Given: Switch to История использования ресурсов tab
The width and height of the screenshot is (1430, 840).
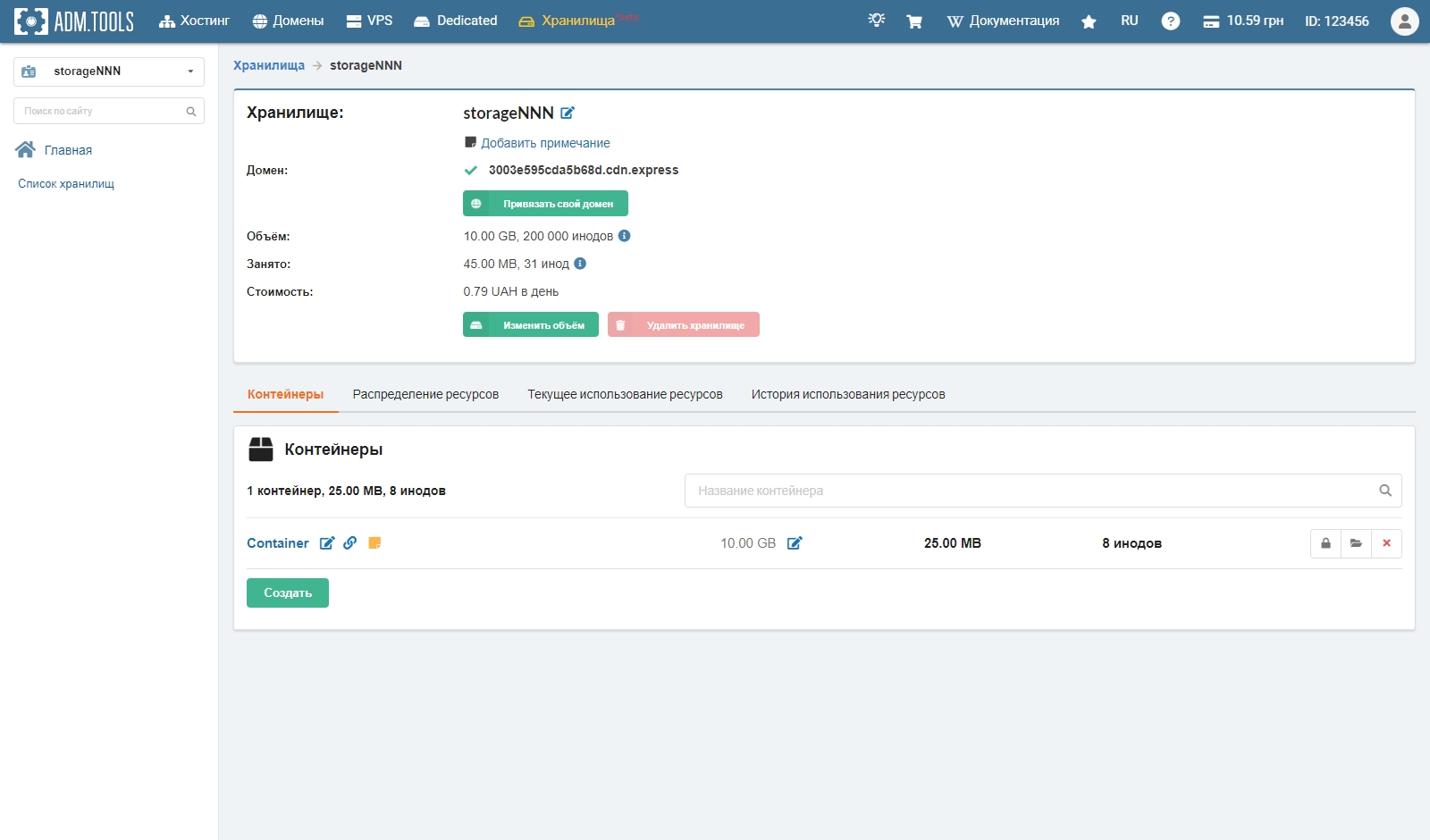Looking at the screenshot, I should click(848, 394).
